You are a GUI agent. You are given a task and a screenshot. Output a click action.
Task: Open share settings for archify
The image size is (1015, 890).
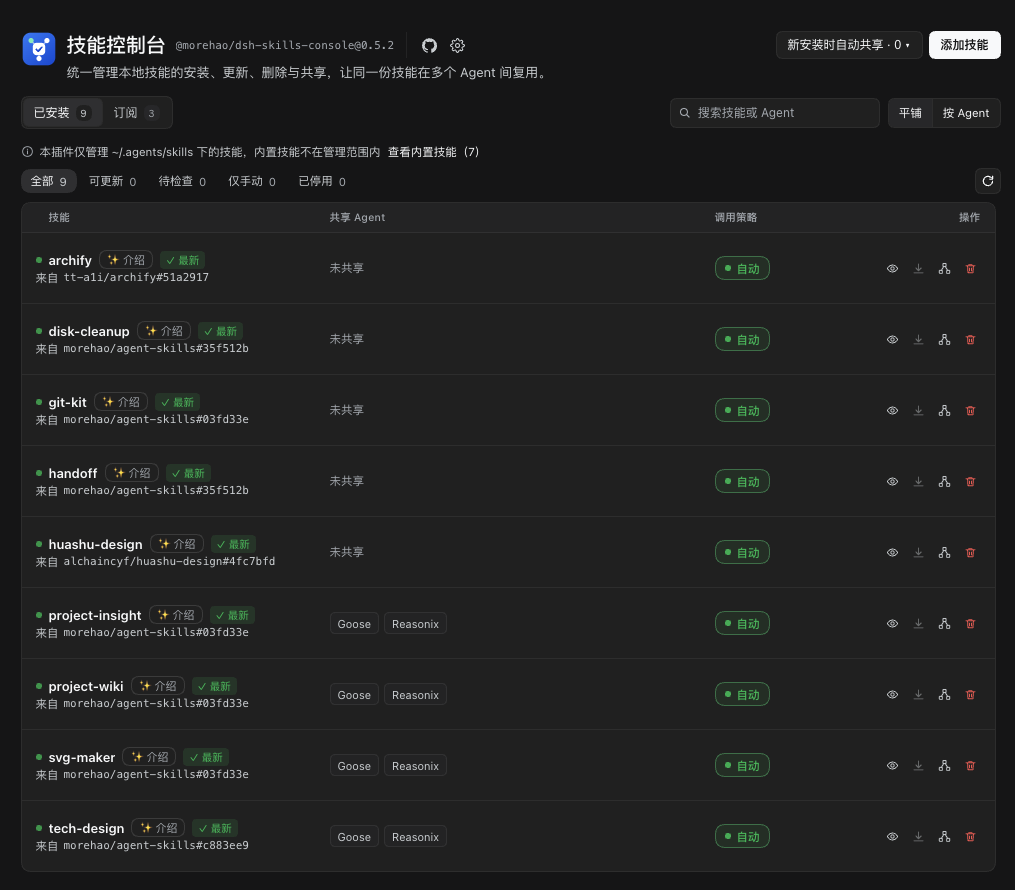coord(944,268)
